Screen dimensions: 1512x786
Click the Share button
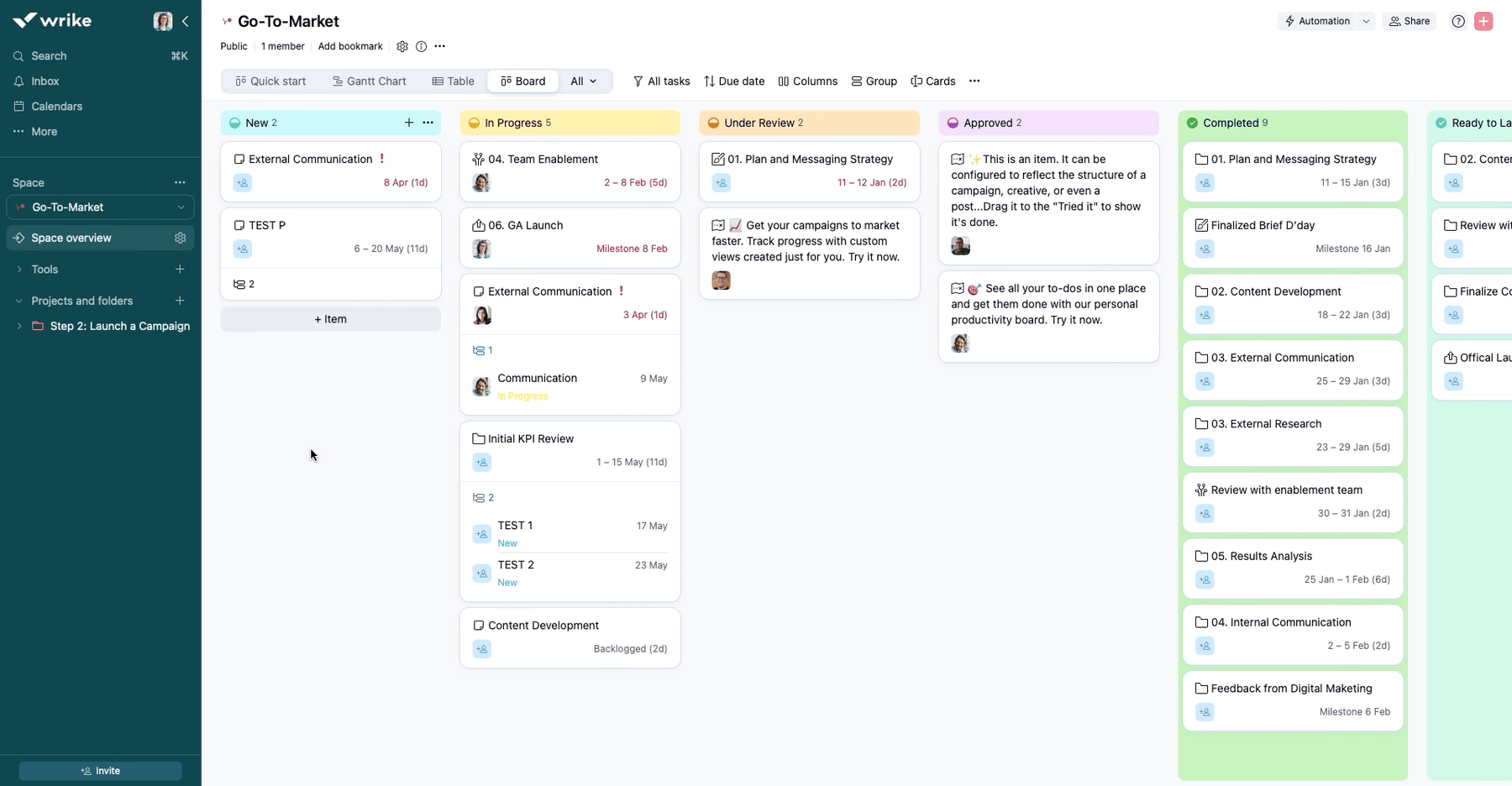[x=1410, y=21]
